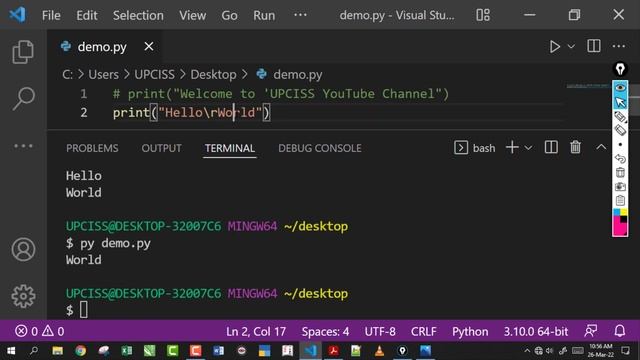Click clipboard icon in annotation toolbar
This screenshot has height=360, width=640.
click(x=620, y=200)
